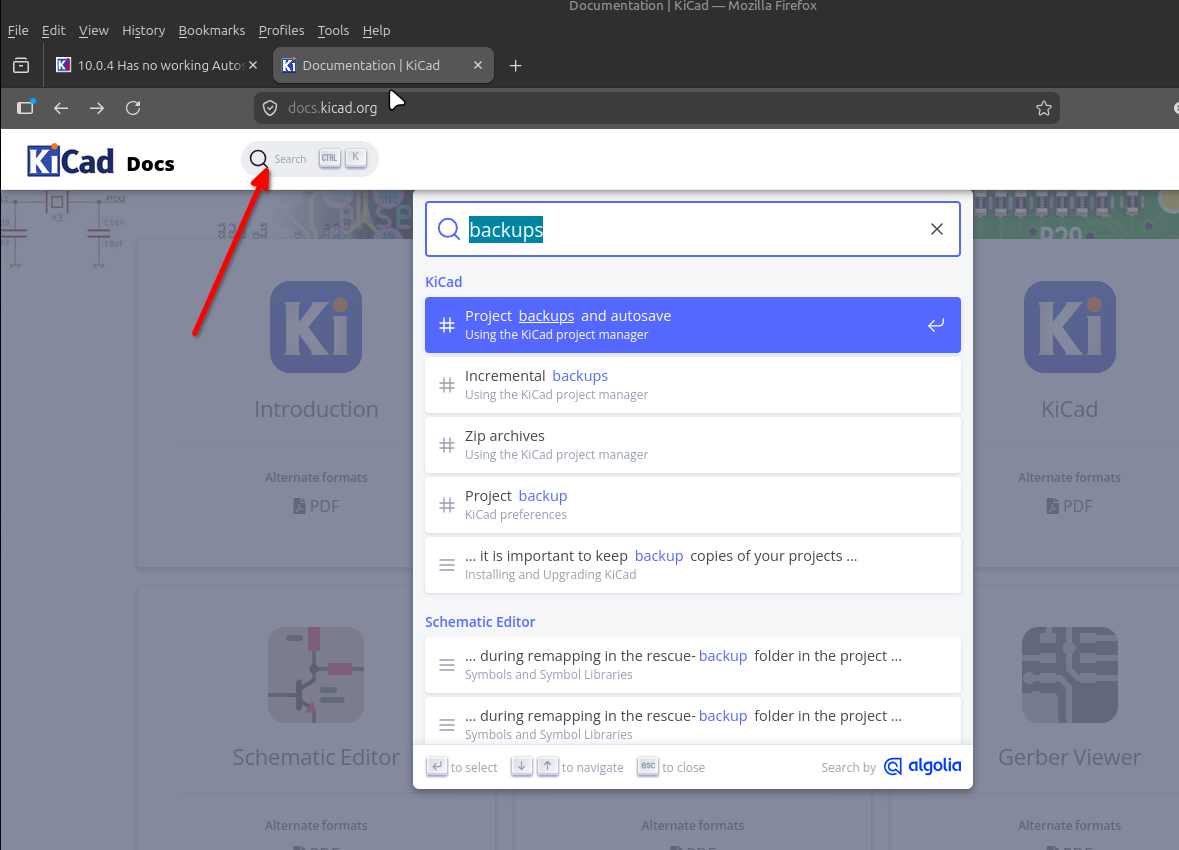Open the View menu
This screenshot has width=1179, height=850.
click(x=93, y=30)
